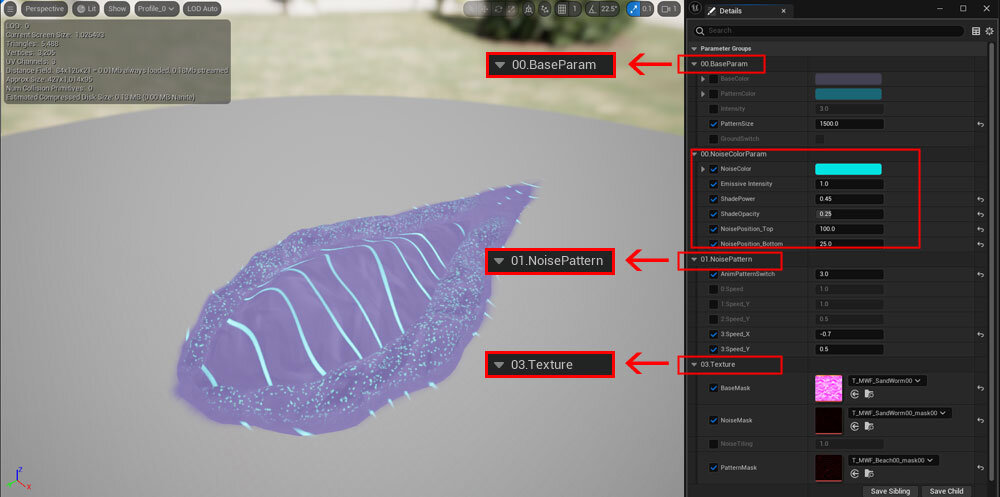Screen dimensions: 1000x497
Task: Browse to BaseMask texture in Content Browser
Action: point(869,394)
